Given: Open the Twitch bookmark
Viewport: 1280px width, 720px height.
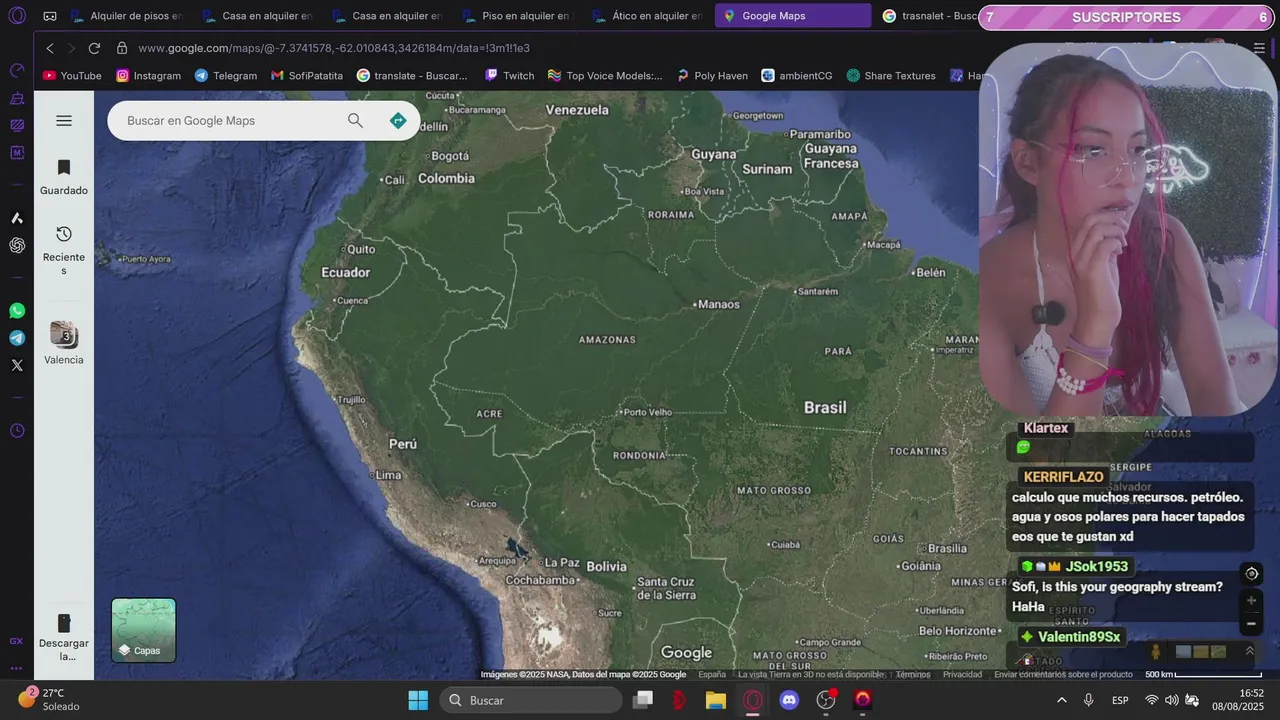Looking at the screenshot, I should point(509,76).
